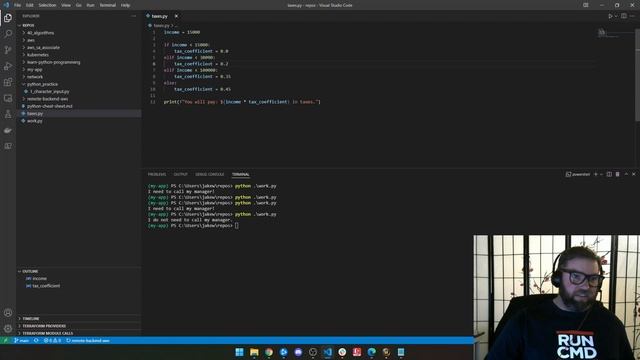
Task: Open the File menu
Action: pyautogui.click(x=18, y=5)
